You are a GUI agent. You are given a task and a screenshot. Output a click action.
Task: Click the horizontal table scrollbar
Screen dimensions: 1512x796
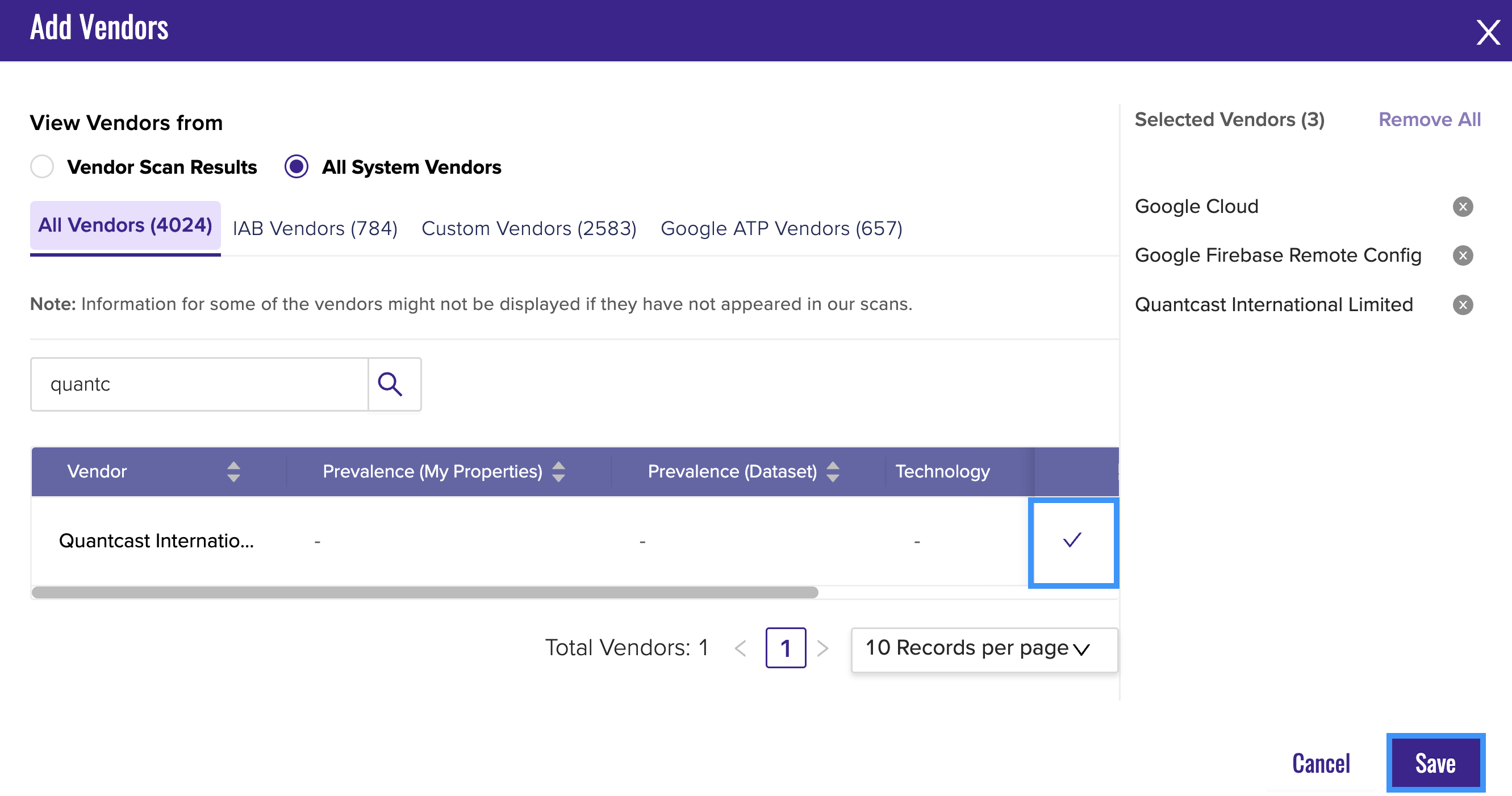(425, 593)
